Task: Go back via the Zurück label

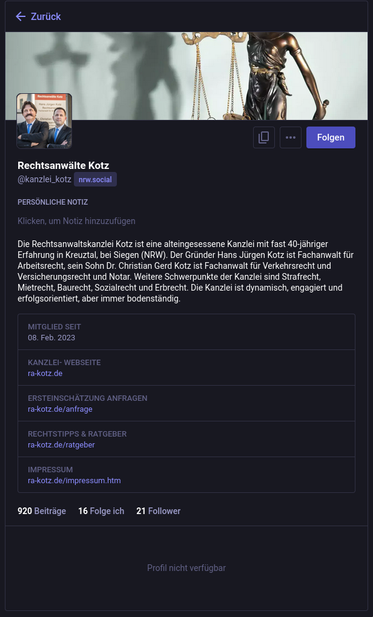Action: [x=46, y=17]
